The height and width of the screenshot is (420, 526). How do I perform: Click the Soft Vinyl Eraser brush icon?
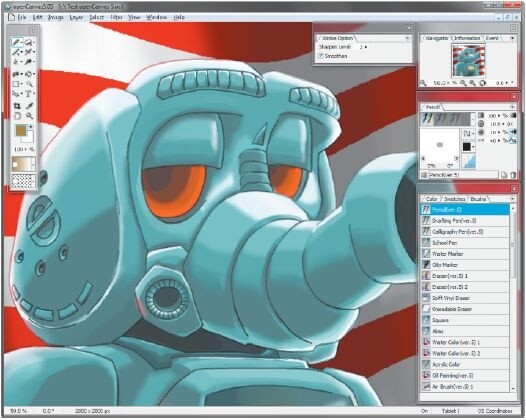point(426,298)
